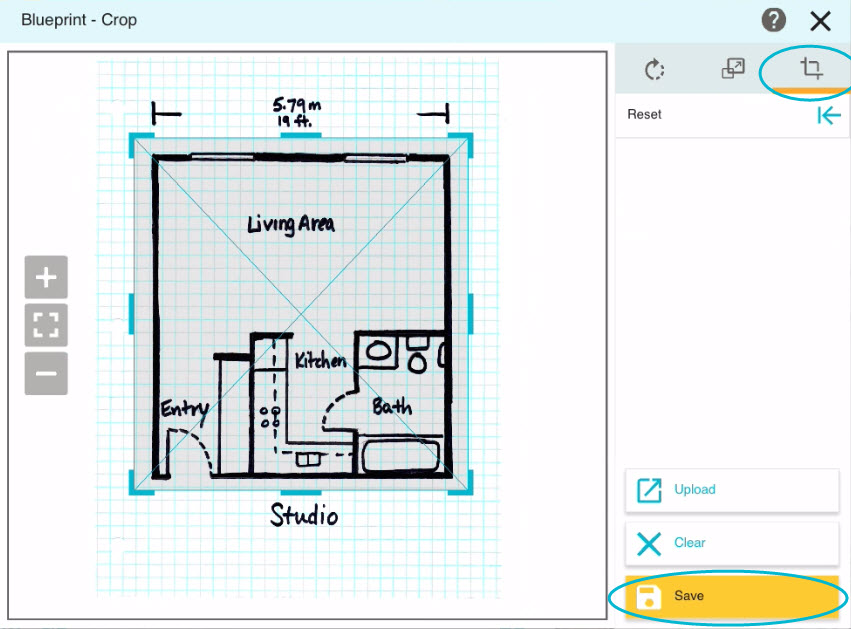
Task: Select the Crop tool tab
Action: [x=811, y=69]
